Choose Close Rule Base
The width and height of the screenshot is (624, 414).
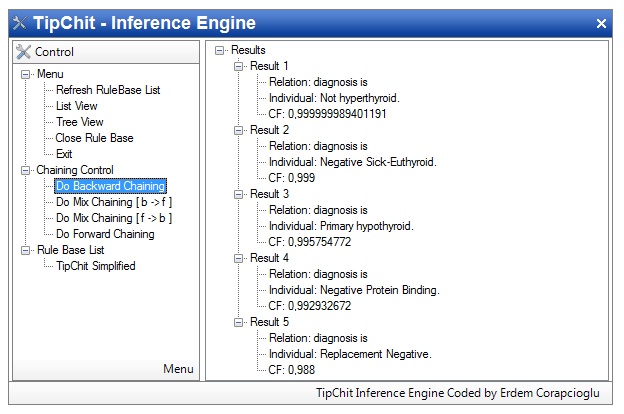tap(94, 138)
